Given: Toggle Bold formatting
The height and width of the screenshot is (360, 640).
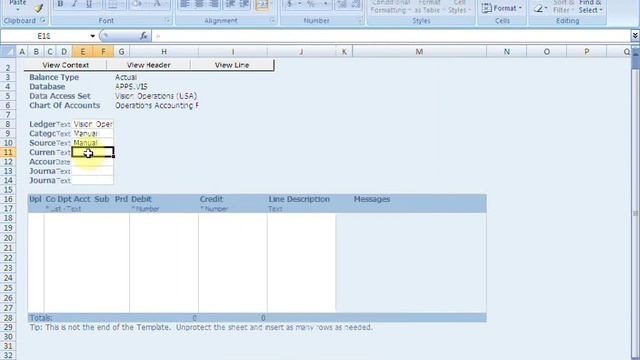Looking at the screenshot, I should pyautogui.click(x=60, y=4).
